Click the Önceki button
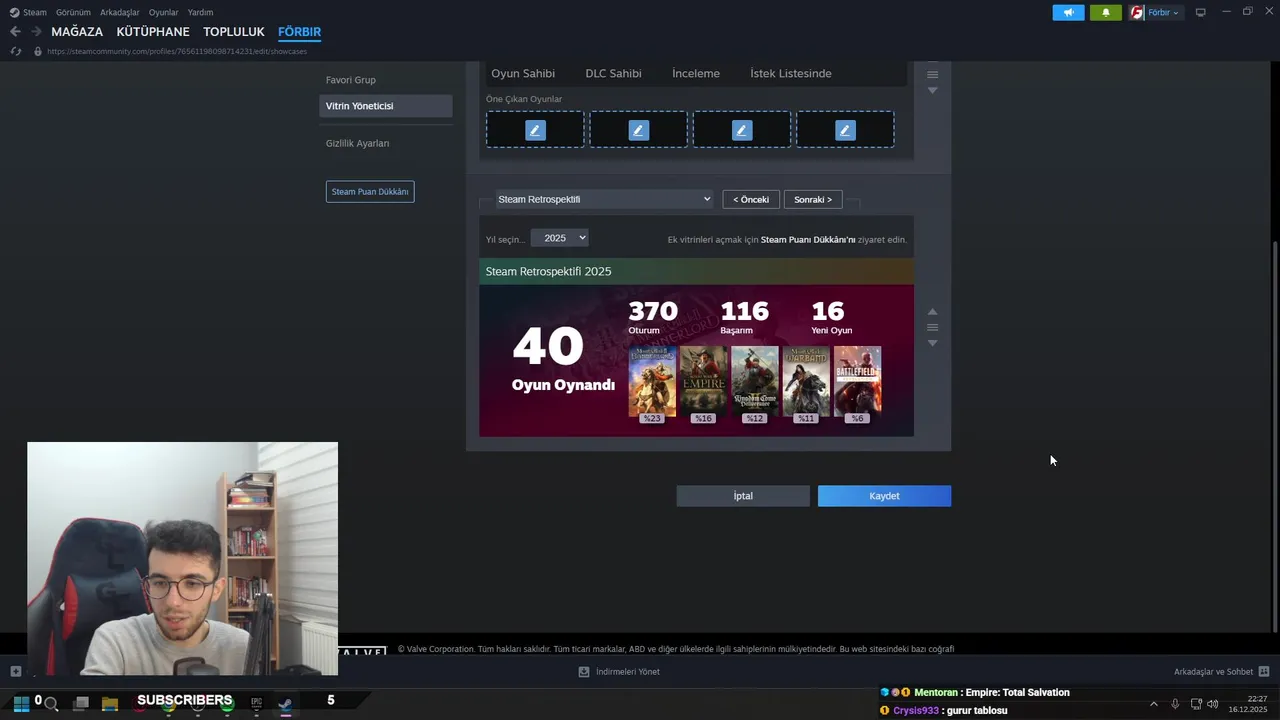The image size is (1280, 720). click(751, 199)
